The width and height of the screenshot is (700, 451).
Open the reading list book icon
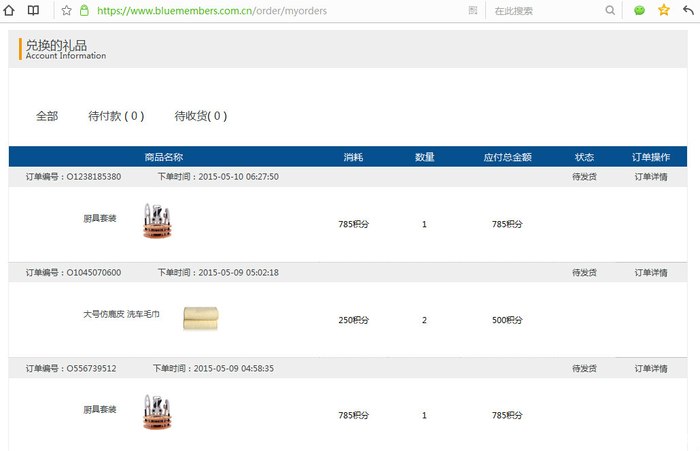point(33,10)
